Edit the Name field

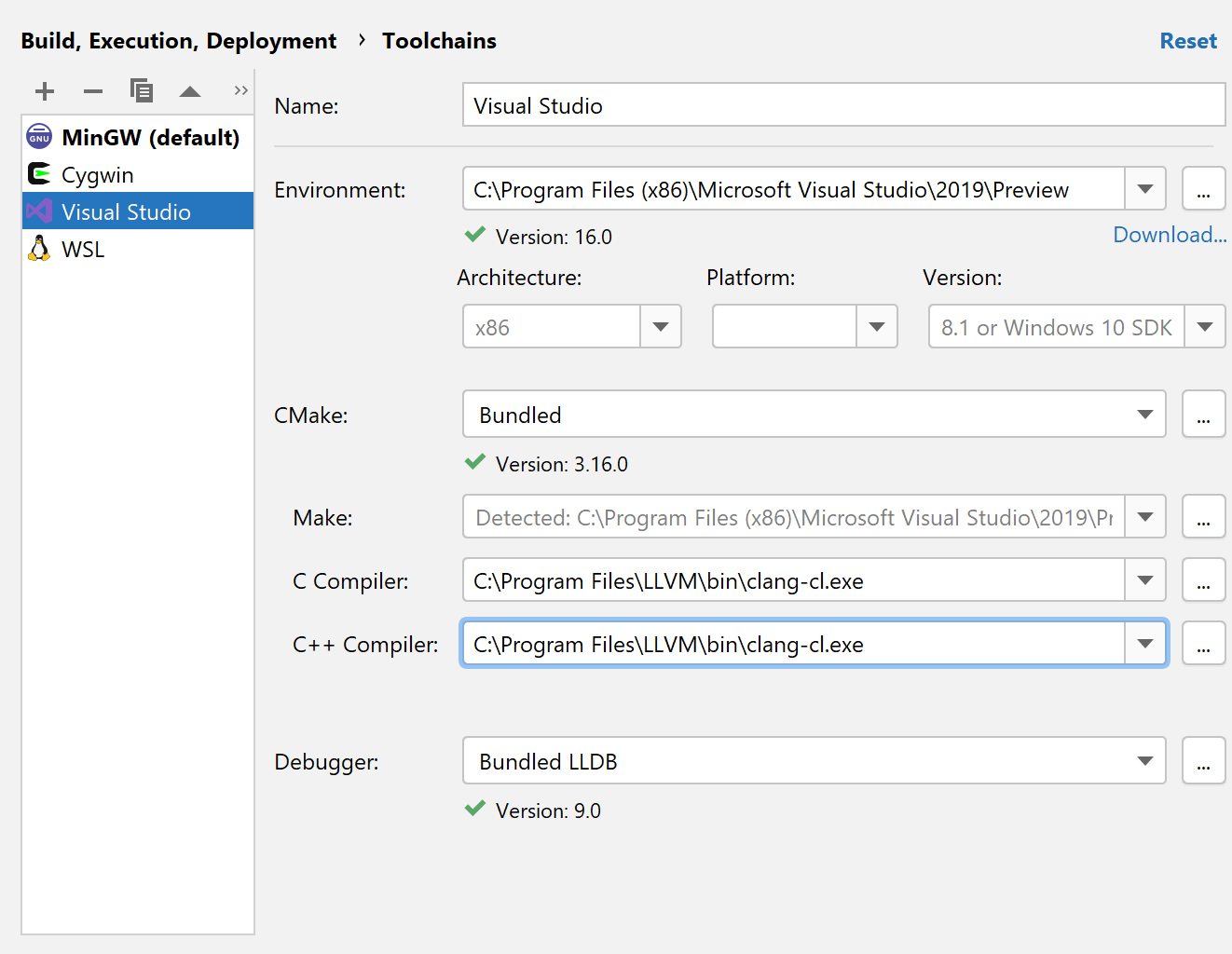(x=843, y=104)
